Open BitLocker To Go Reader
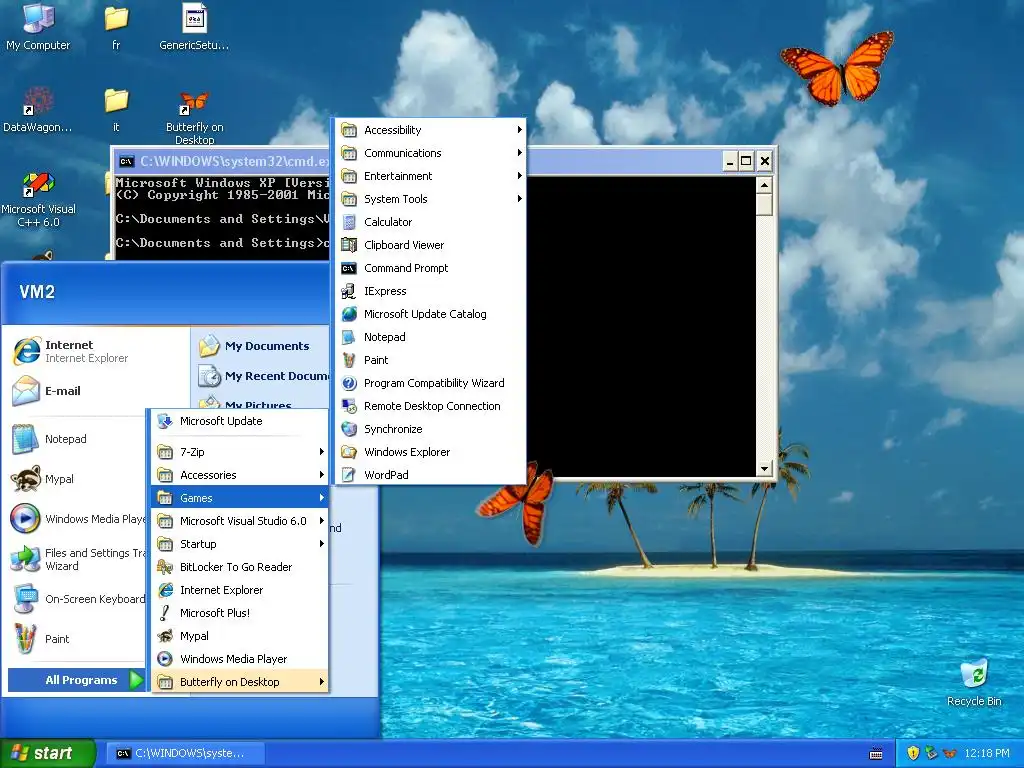The image size is (1024, 768). point(240,567)
